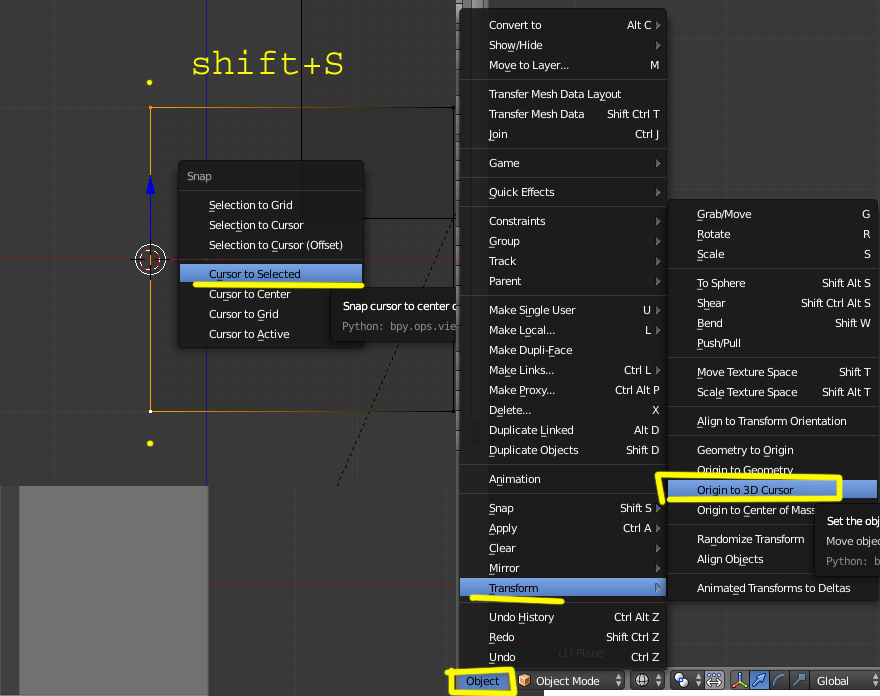Expand the Quick Effects submenu
This screenshot has width=880, height=696.
(x=563, y=192)
